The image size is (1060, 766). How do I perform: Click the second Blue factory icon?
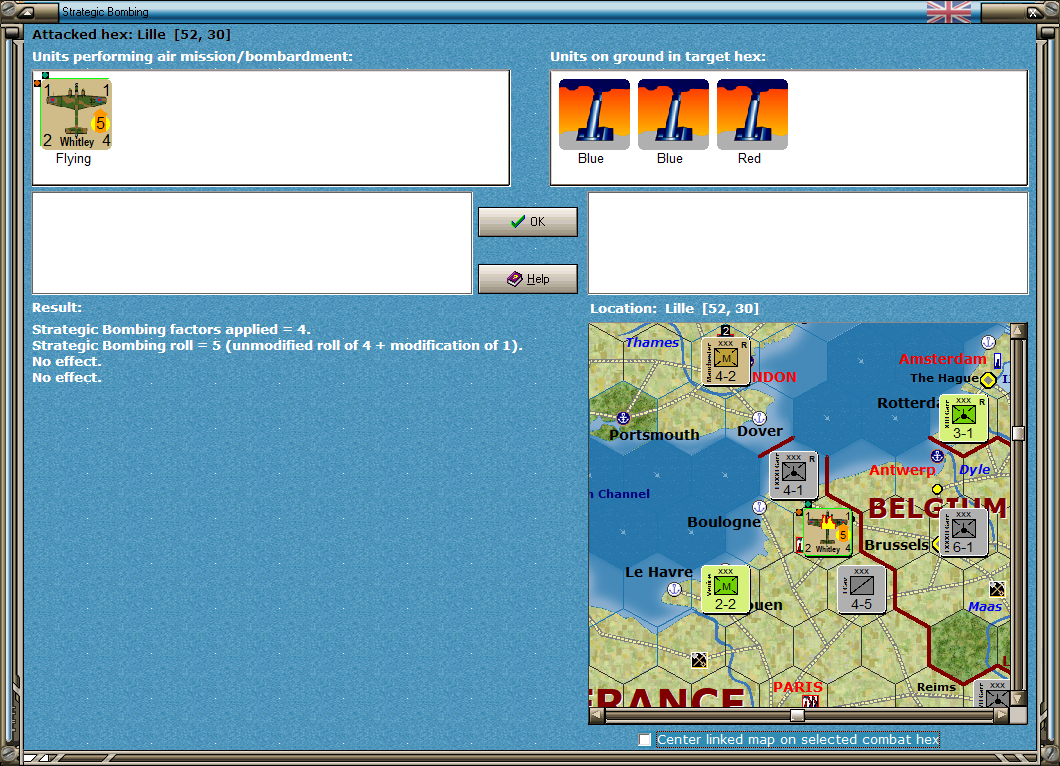pos(673,114)
